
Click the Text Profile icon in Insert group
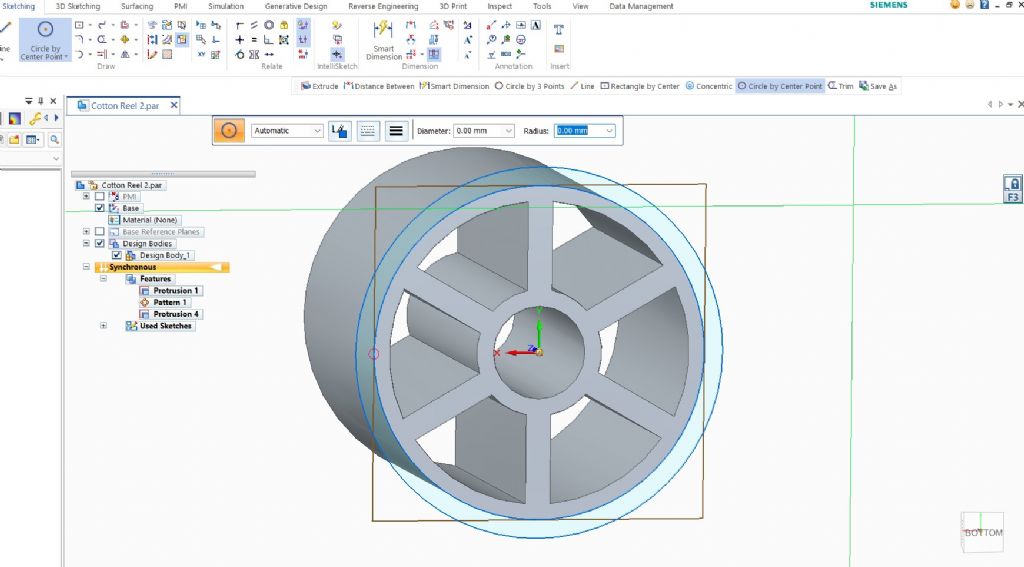(559, 29)
